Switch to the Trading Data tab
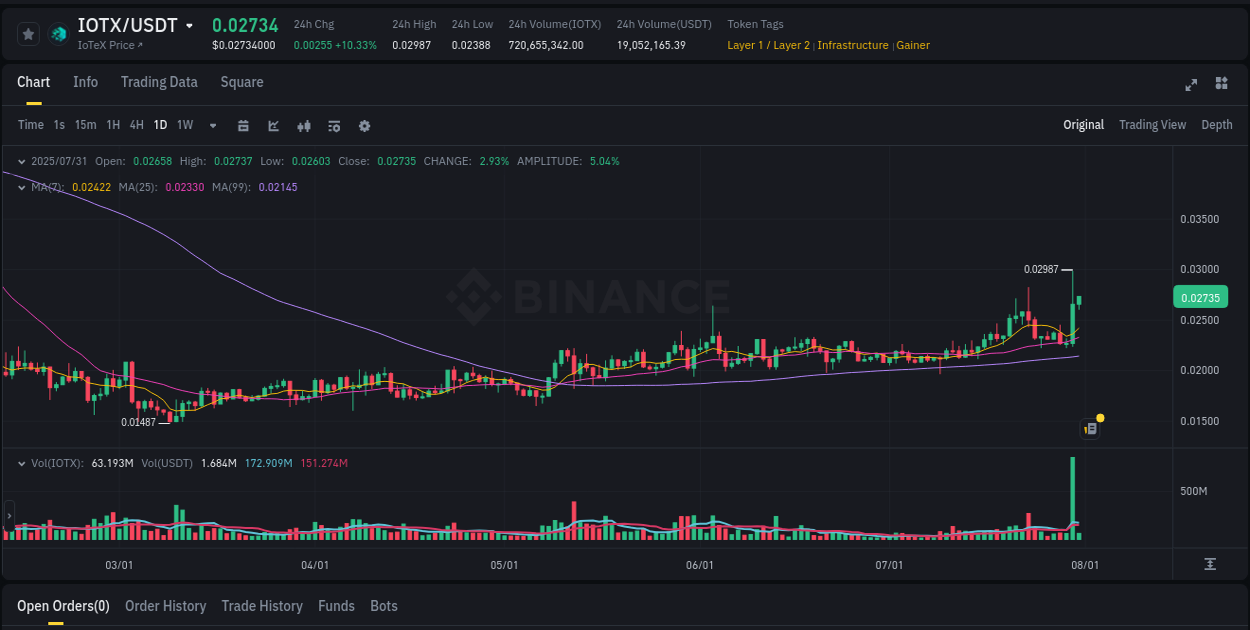The width and height of the screenshot is (1250, 630). click(159, 82)
